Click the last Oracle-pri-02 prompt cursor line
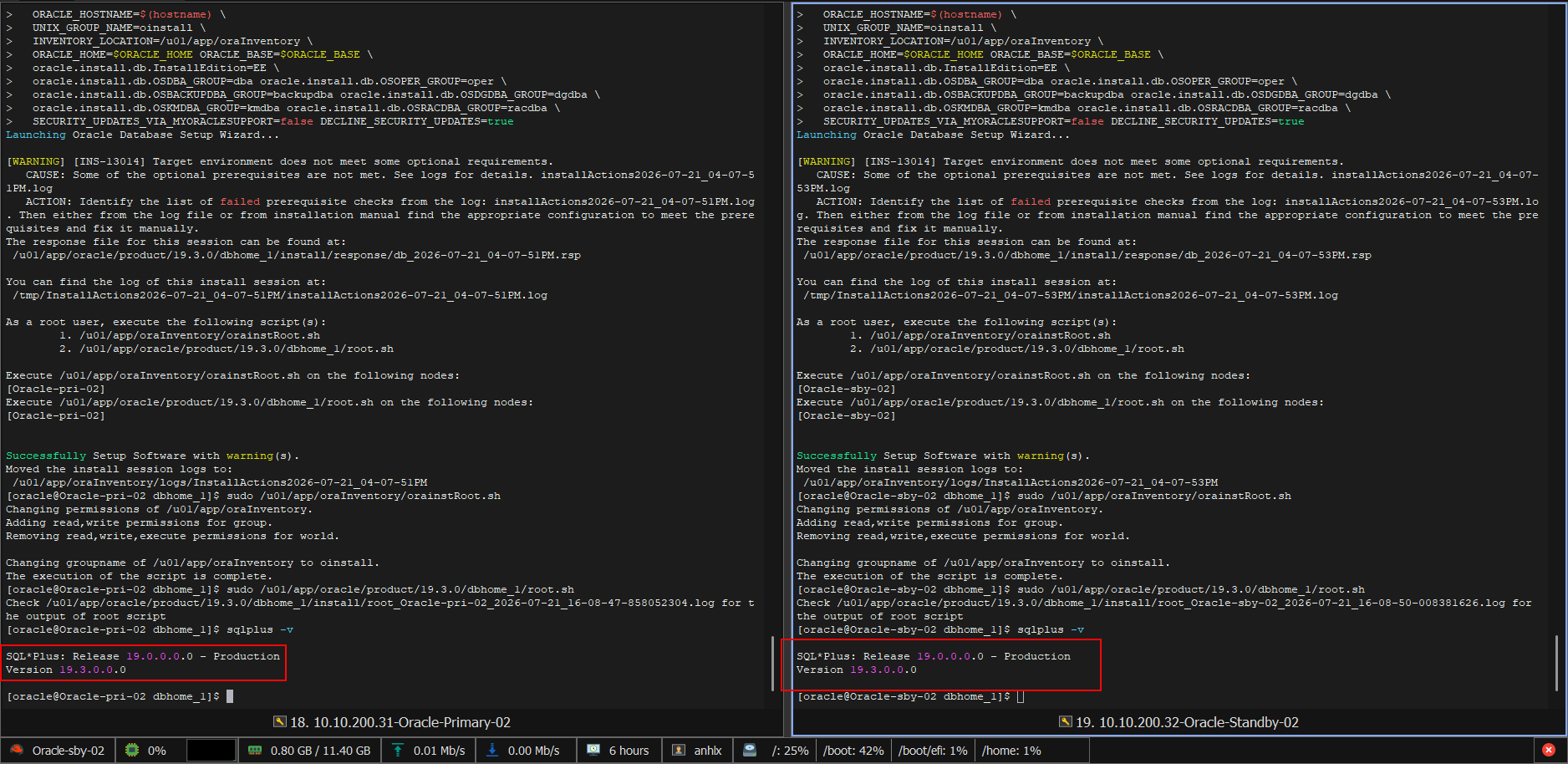Viewport: 1568px width, 764px height. [x=120, y=696]
